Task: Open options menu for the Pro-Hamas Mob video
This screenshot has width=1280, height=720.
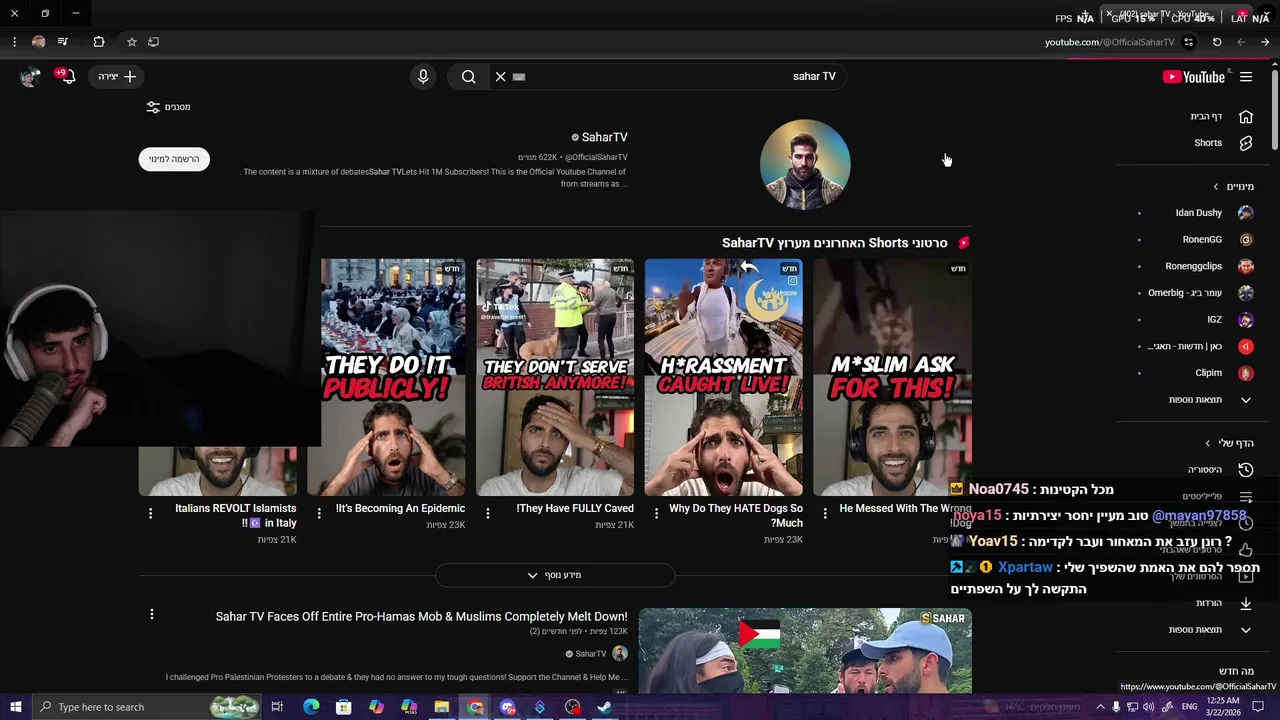Action: (152, 614)
